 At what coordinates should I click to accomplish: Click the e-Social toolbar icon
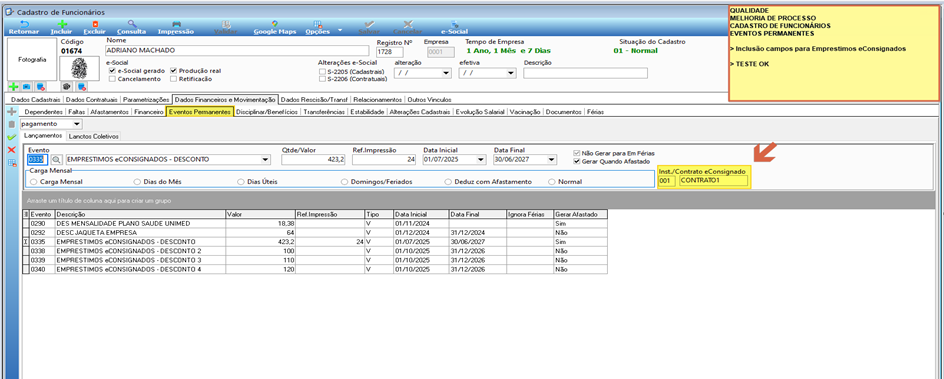coord(454,24)
